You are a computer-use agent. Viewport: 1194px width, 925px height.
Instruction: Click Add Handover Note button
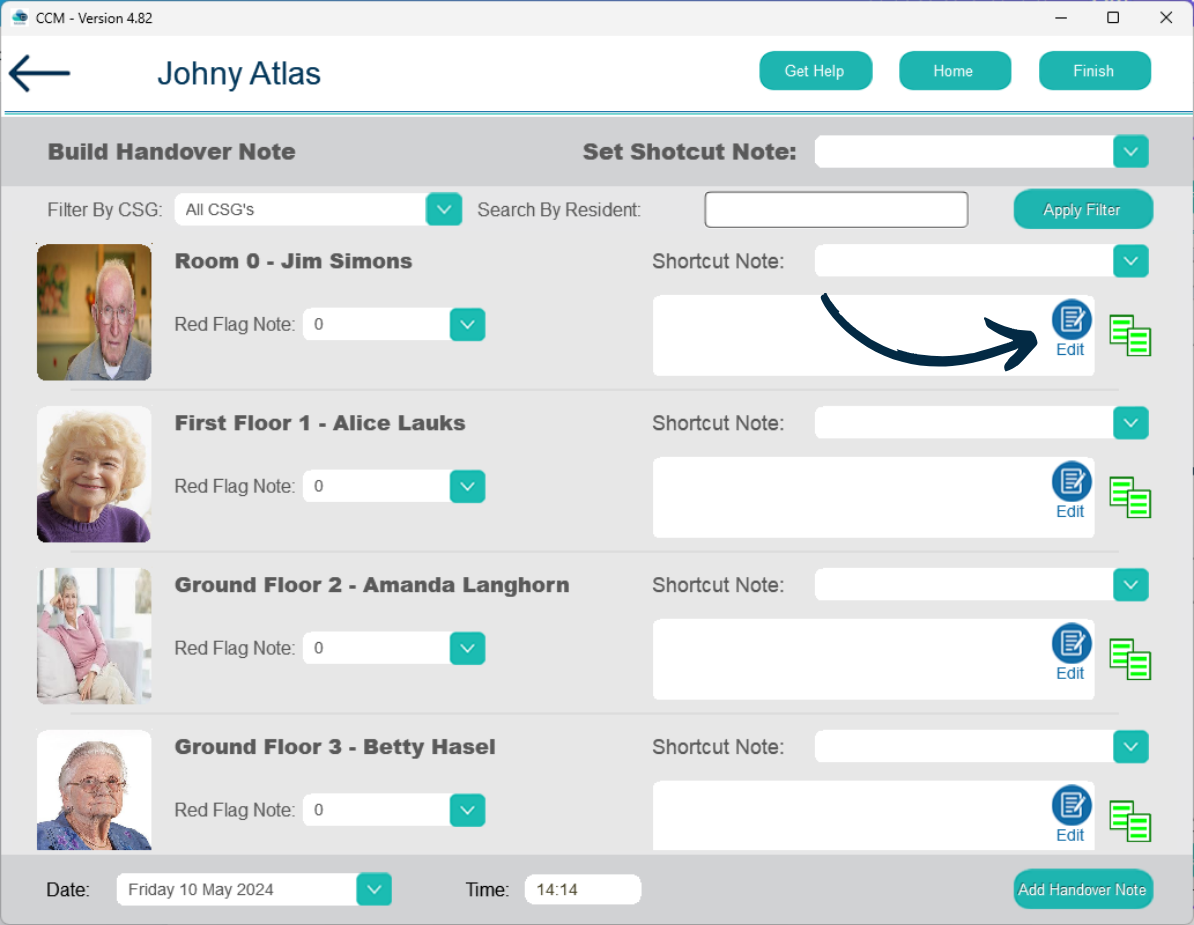1083,889
